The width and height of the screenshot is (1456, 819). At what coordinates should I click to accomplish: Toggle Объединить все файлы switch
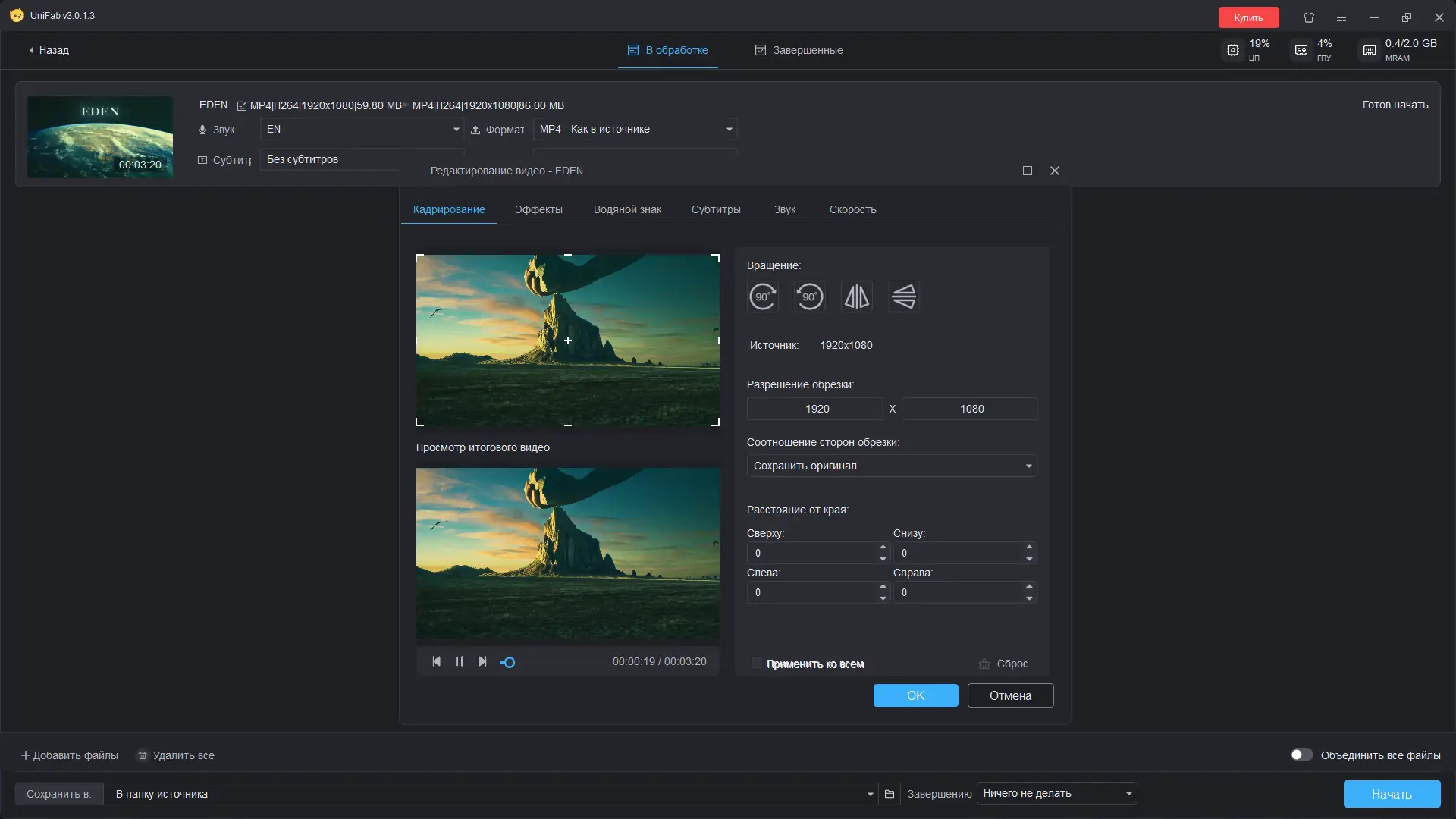coord(1303,755)
